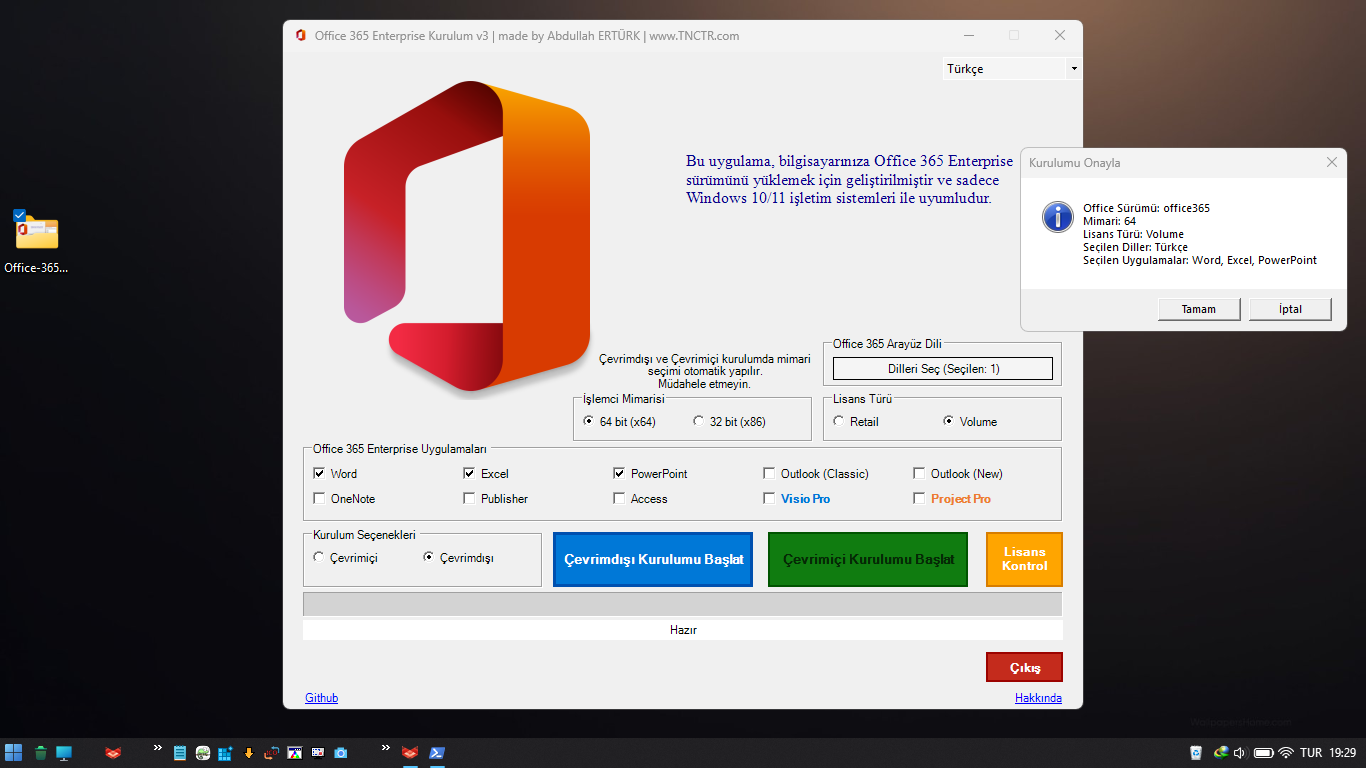1366x768 pixels.
Task: Click the Office logo in the title bar
Action: click(x=300, y=36)
